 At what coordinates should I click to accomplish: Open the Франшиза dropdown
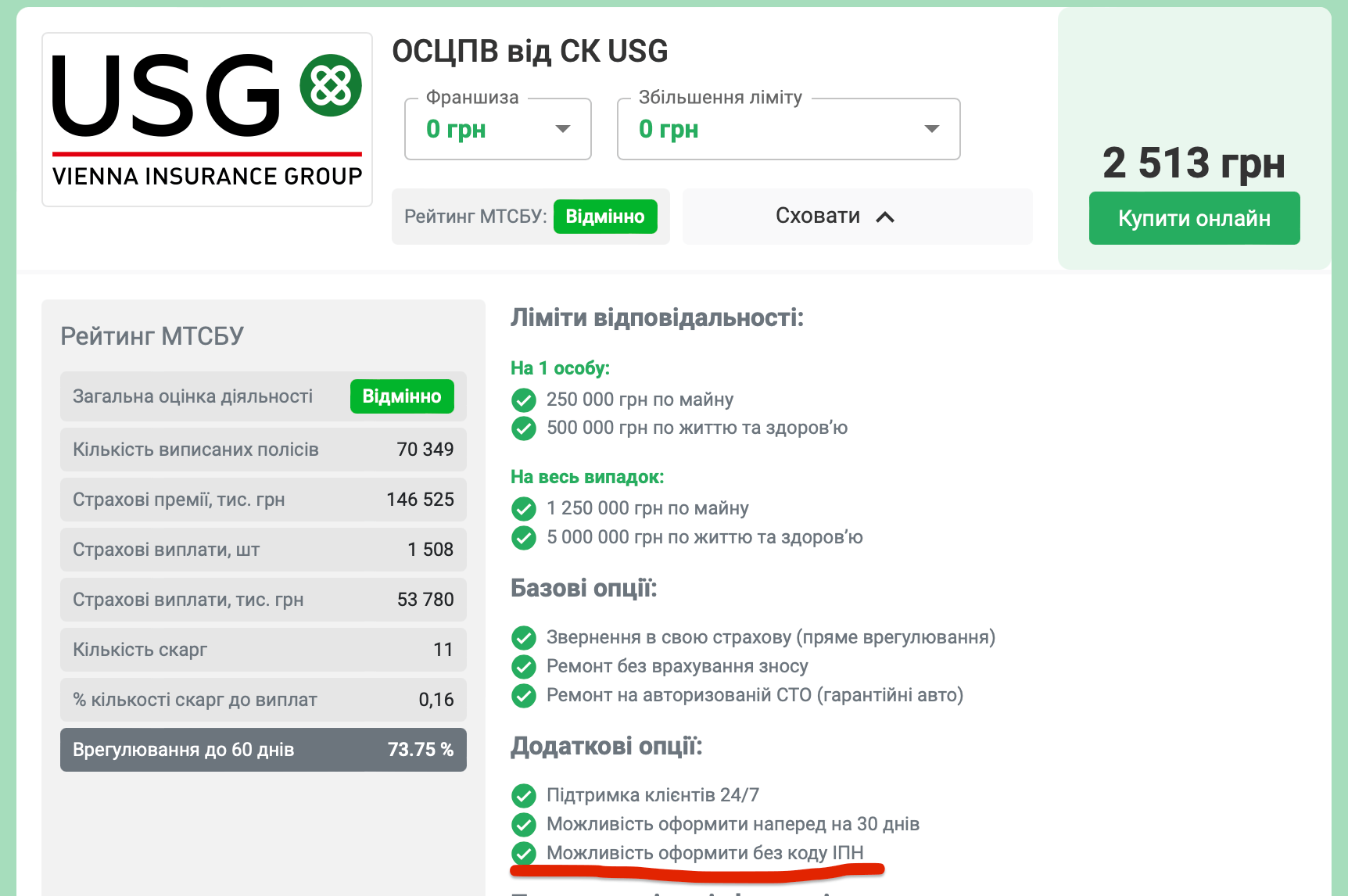tap(498, 129)
